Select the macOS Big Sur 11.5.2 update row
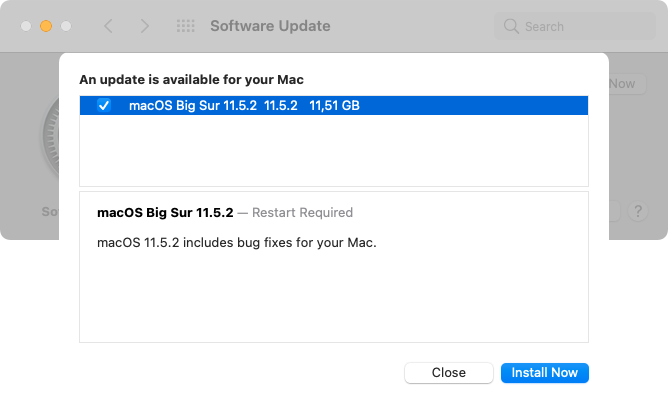Screen dimensions: 668x403 334,106
